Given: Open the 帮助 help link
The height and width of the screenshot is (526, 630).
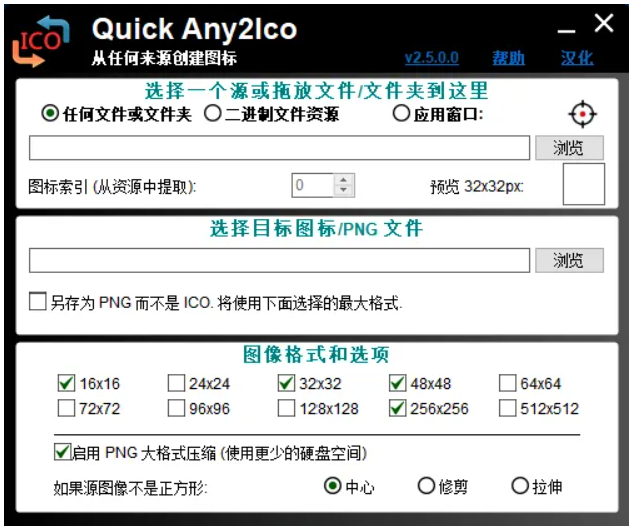Looking at the screenshot, I should click(509, 58).
